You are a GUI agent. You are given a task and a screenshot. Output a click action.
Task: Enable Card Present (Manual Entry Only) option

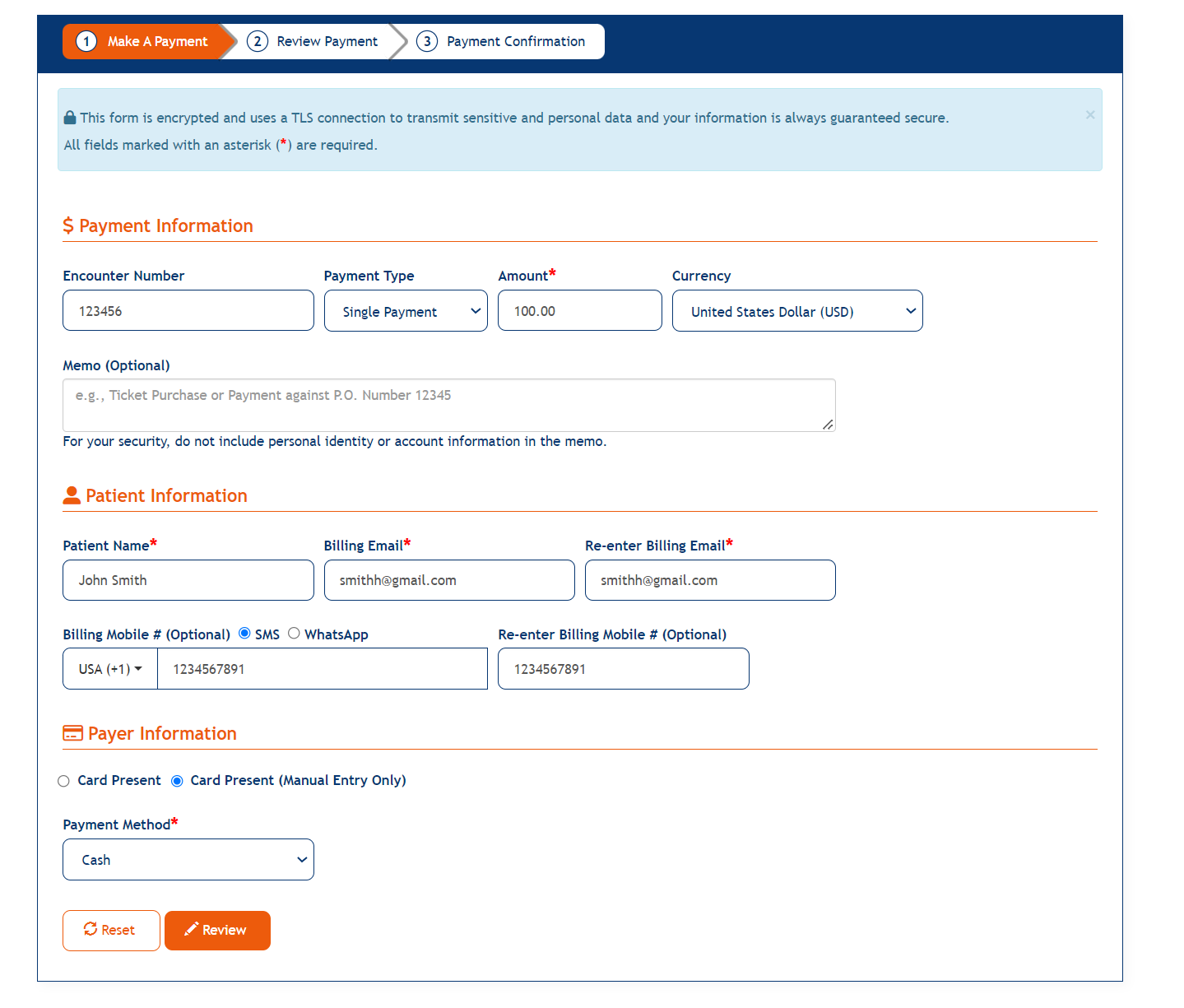click(x=177, y=781)
